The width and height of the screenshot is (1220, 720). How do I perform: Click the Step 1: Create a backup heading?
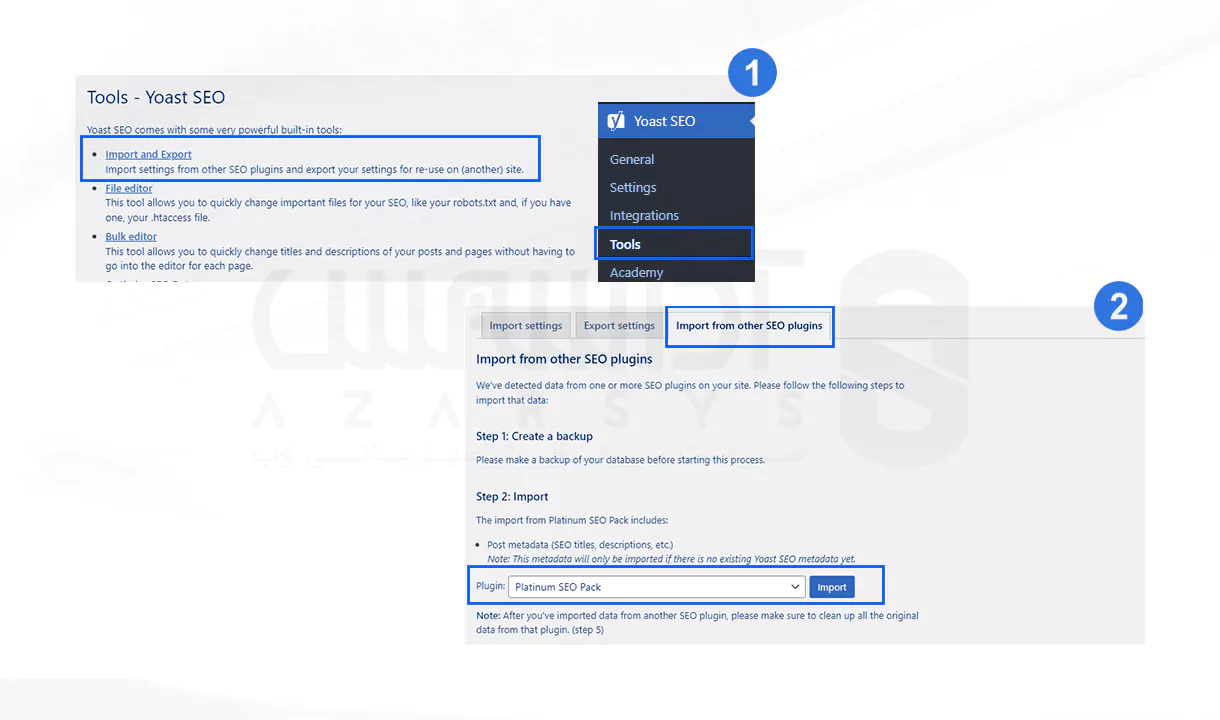(534, 436)
